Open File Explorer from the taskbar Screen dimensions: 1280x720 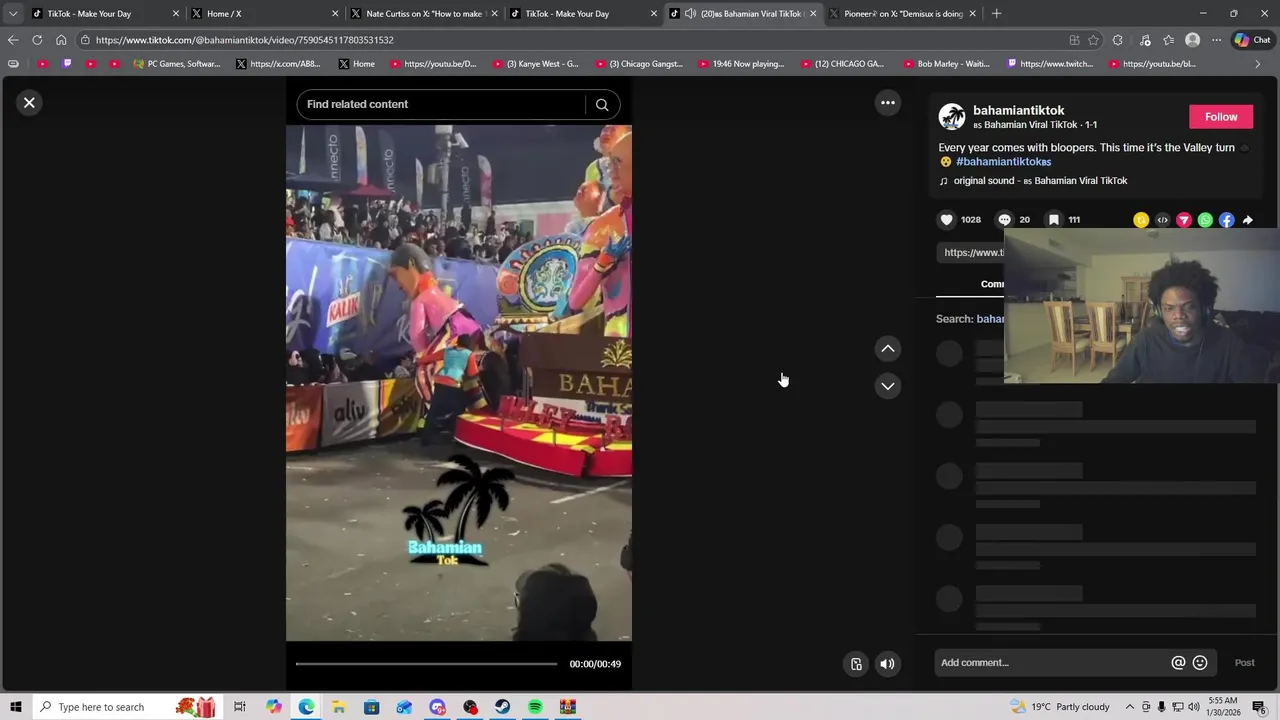pyautogui.click(x=338, y=707)
